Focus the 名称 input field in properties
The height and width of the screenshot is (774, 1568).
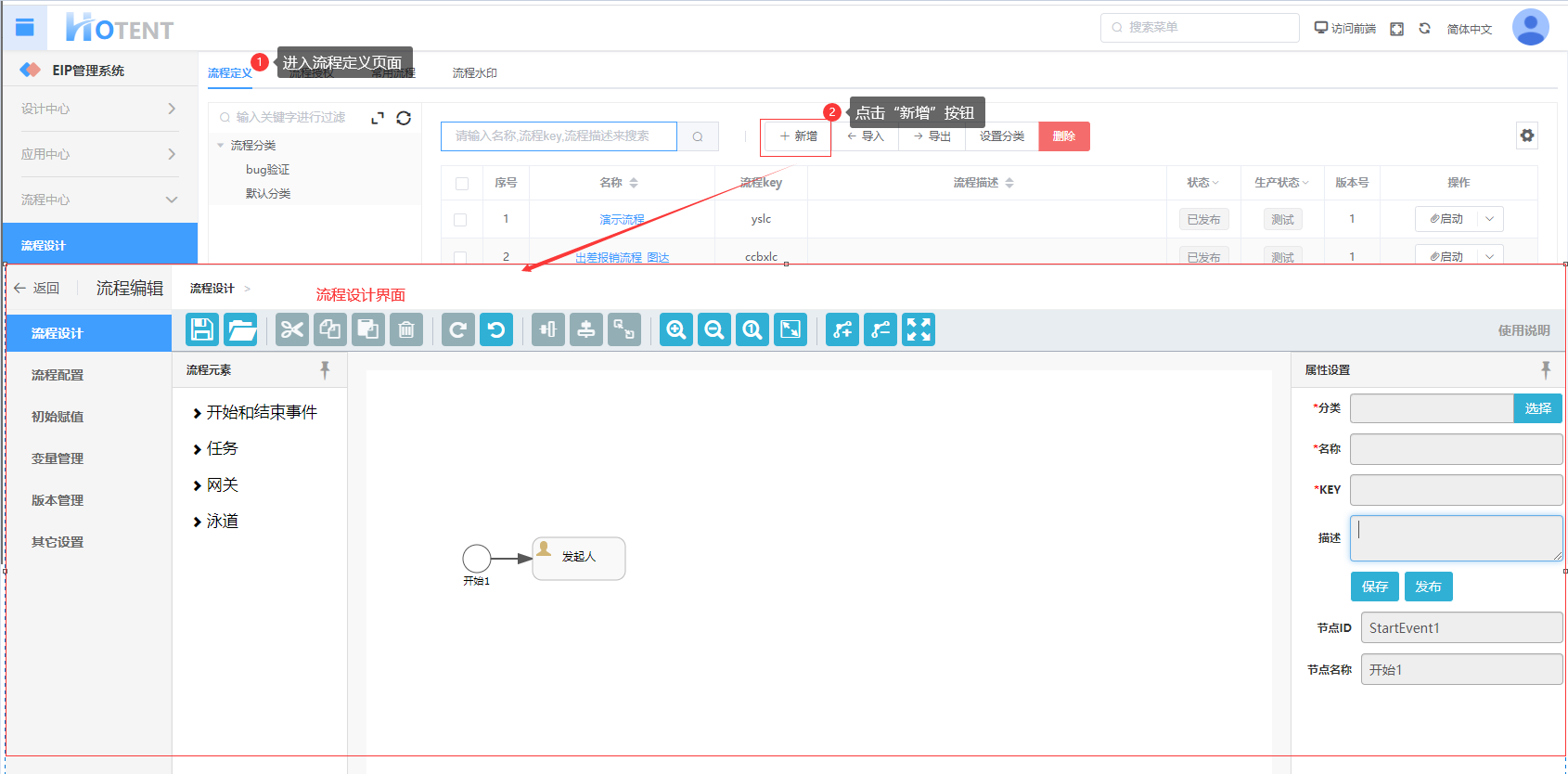tap(1456, 449)
